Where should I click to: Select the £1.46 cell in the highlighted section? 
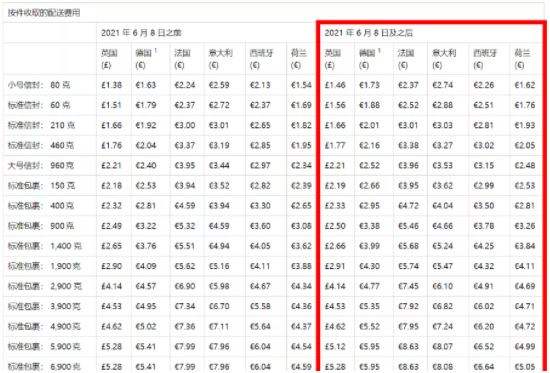[335, 85]
